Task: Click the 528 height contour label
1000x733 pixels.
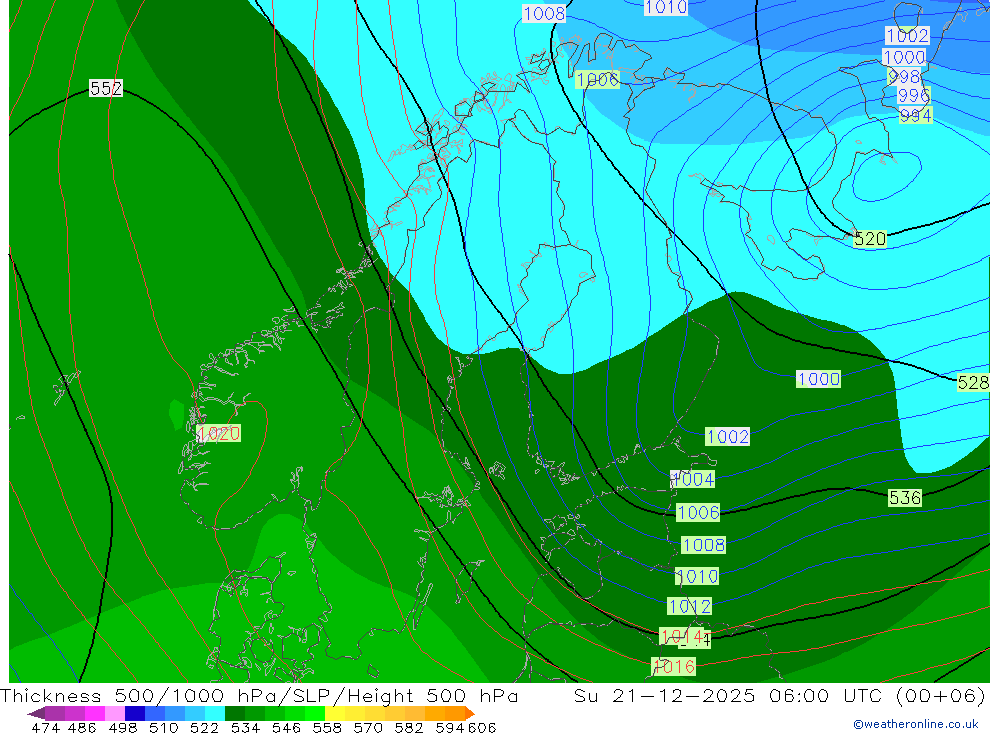Action: pyautogui.click(x=973, y=383)
